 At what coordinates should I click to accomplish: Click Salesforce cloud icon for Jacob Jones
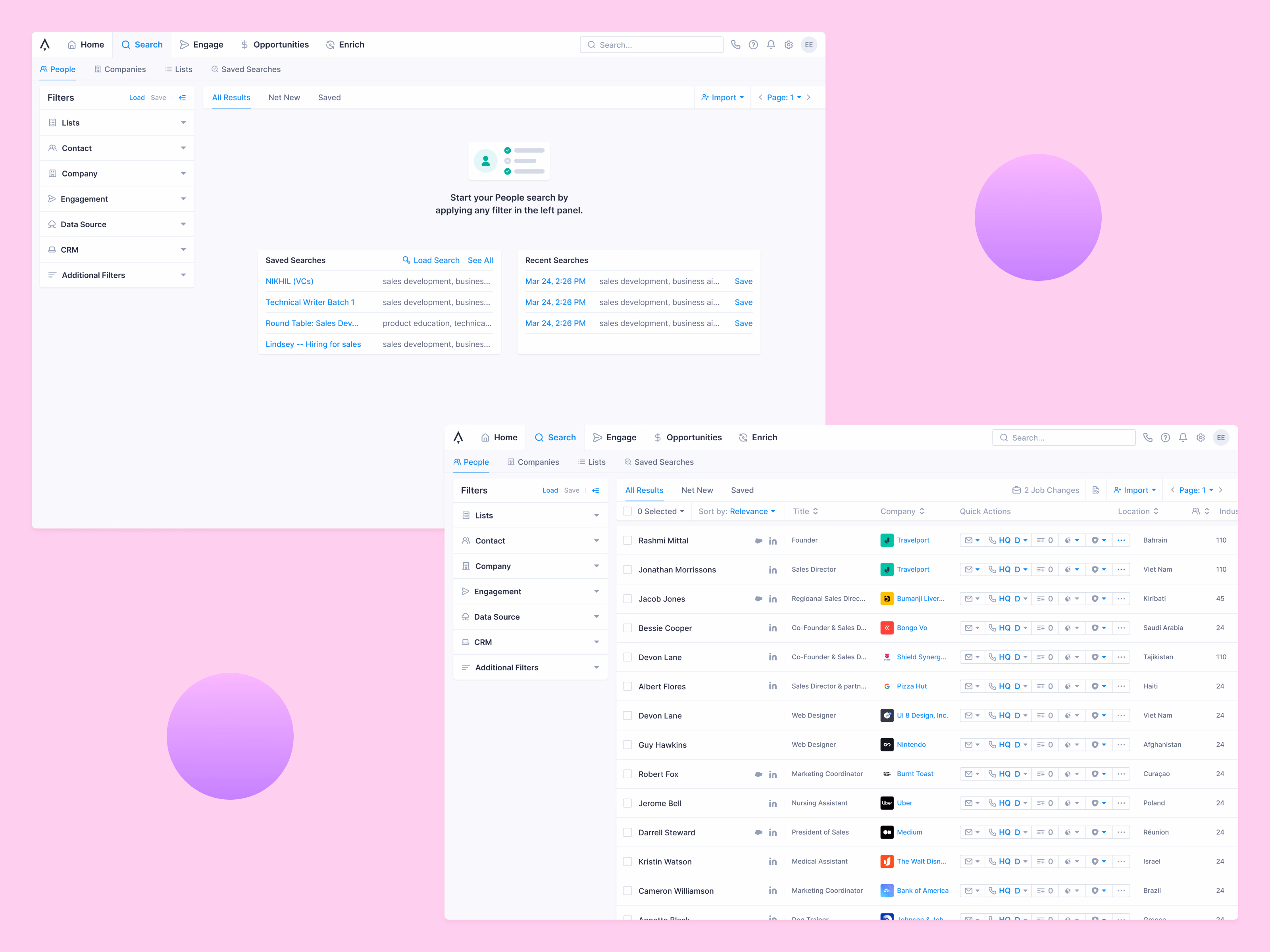click(758, 599)
